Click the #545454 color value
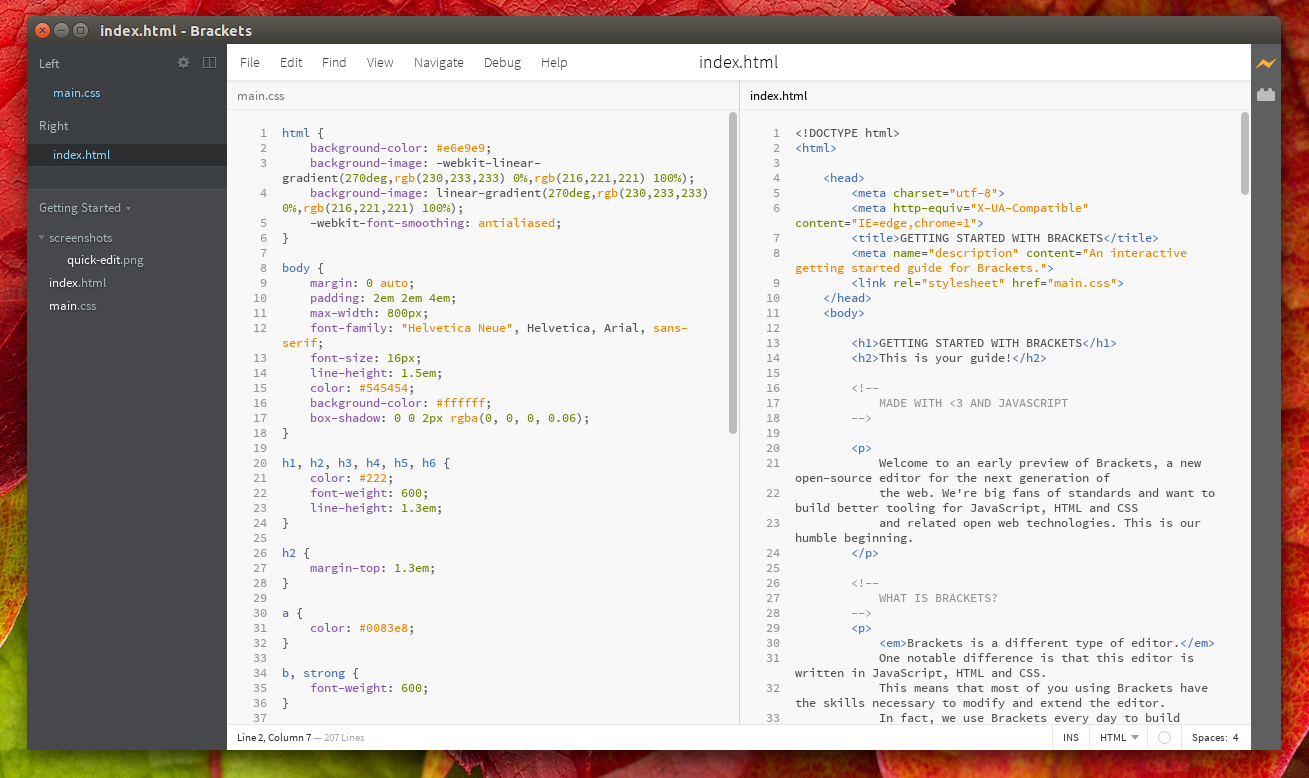 385,388
